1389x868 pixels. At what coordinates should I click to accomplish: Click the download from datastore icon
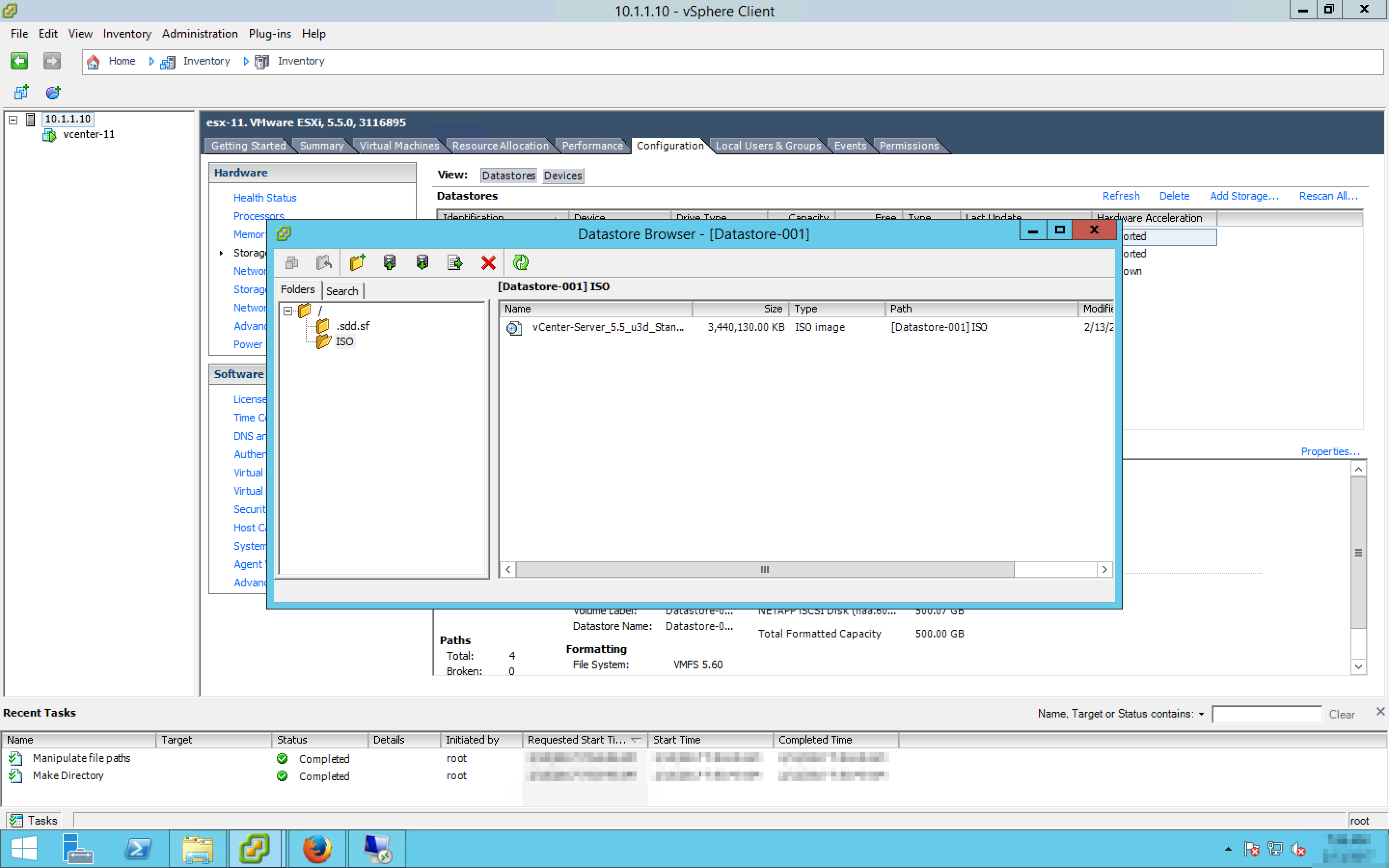click(422, 262)
